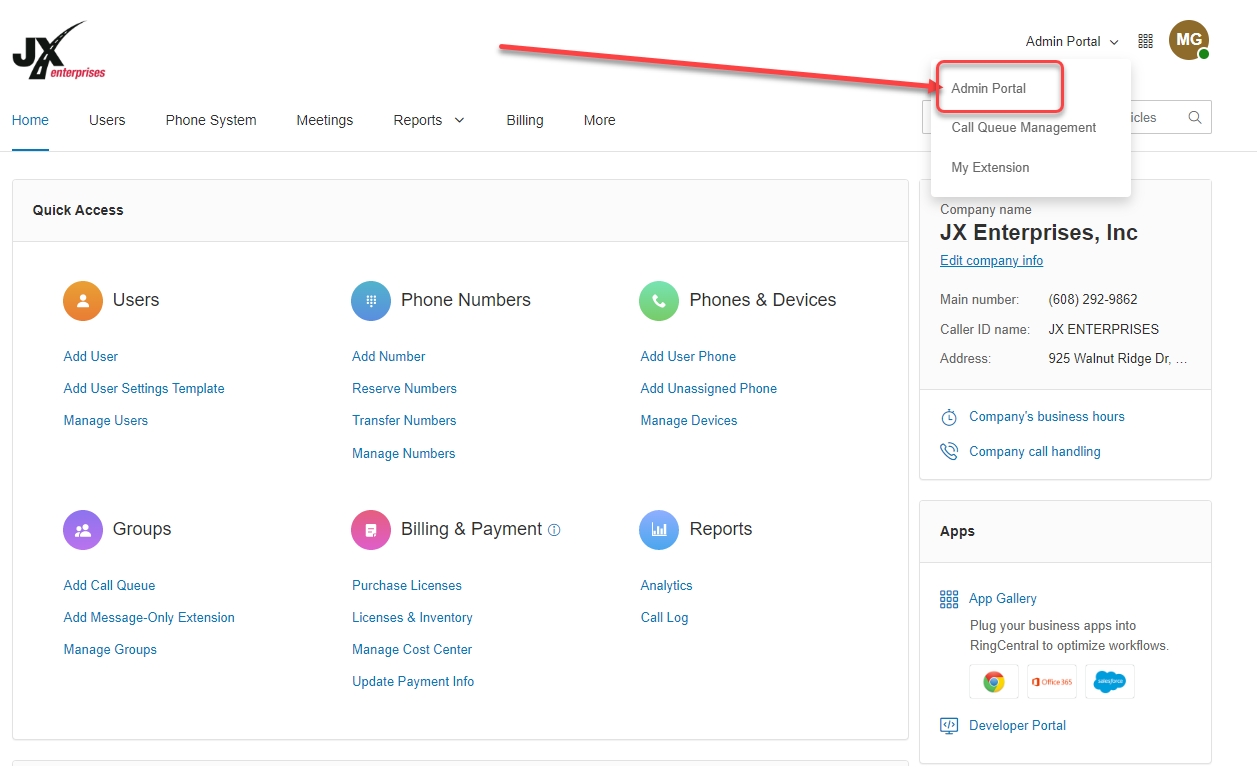Click the search magnifier icon

click(1195, 117)
